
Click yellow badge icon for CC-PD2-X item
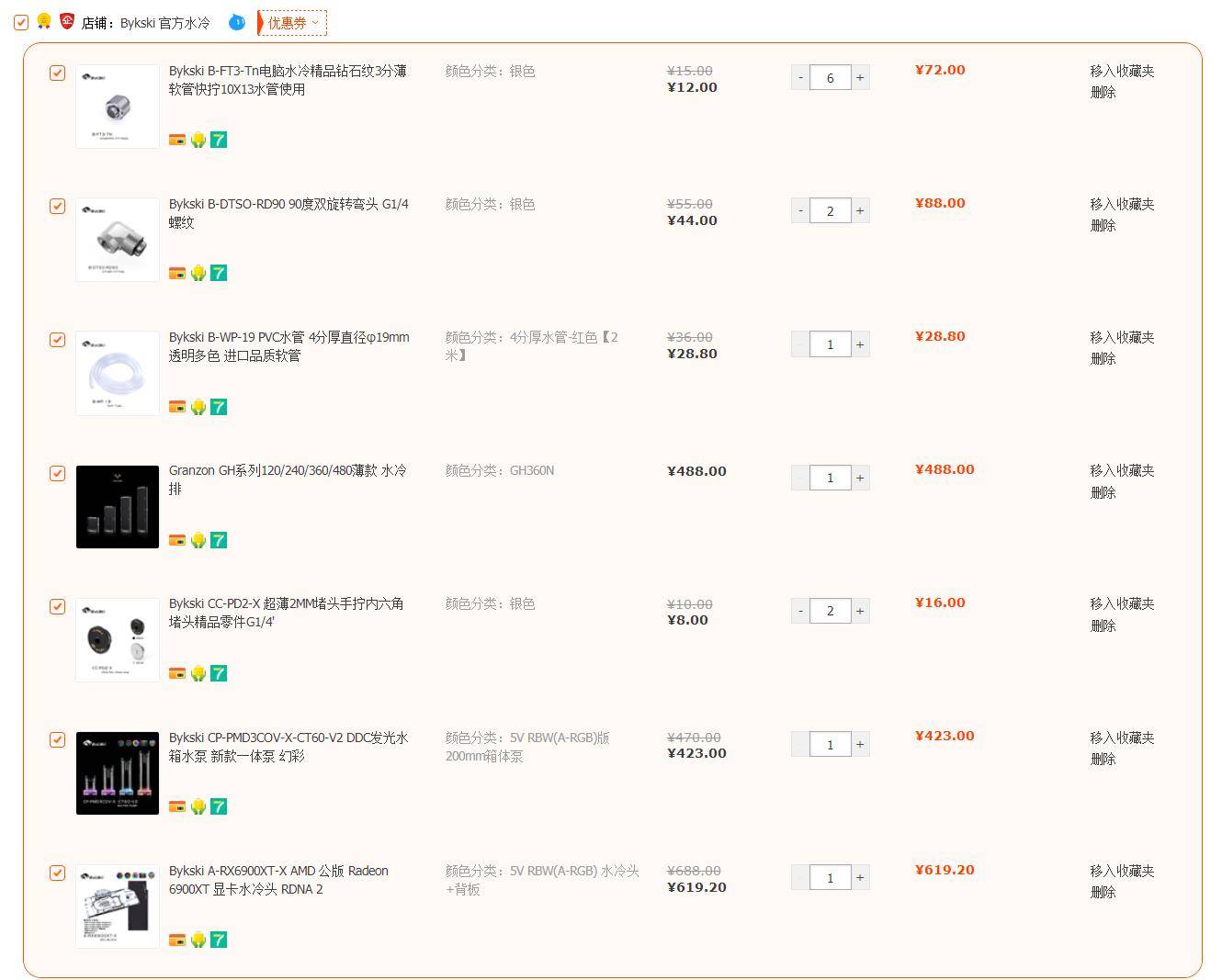[x=198, y=673]
